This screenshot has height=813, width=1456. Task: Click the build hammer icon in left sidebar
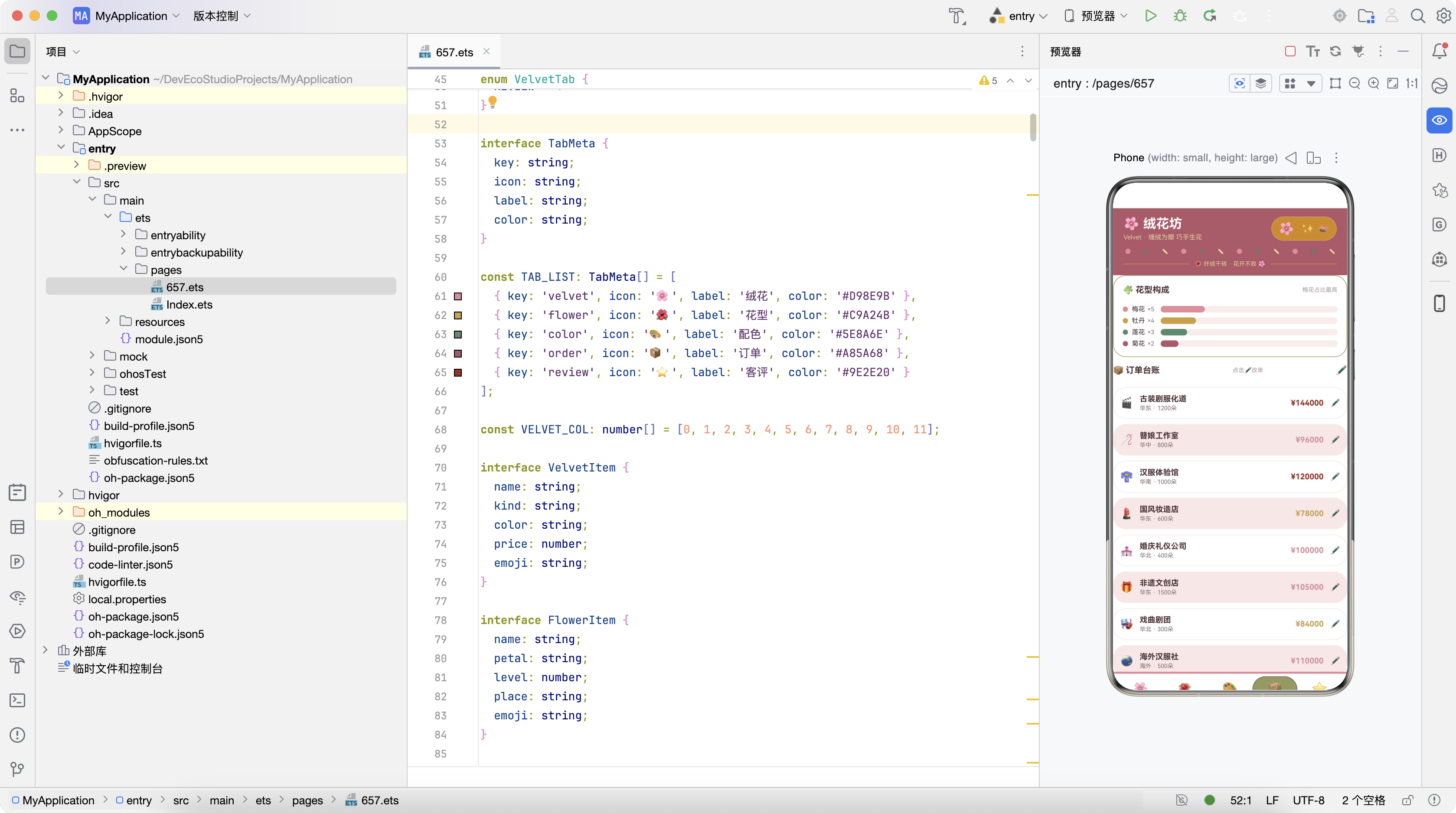17,666
